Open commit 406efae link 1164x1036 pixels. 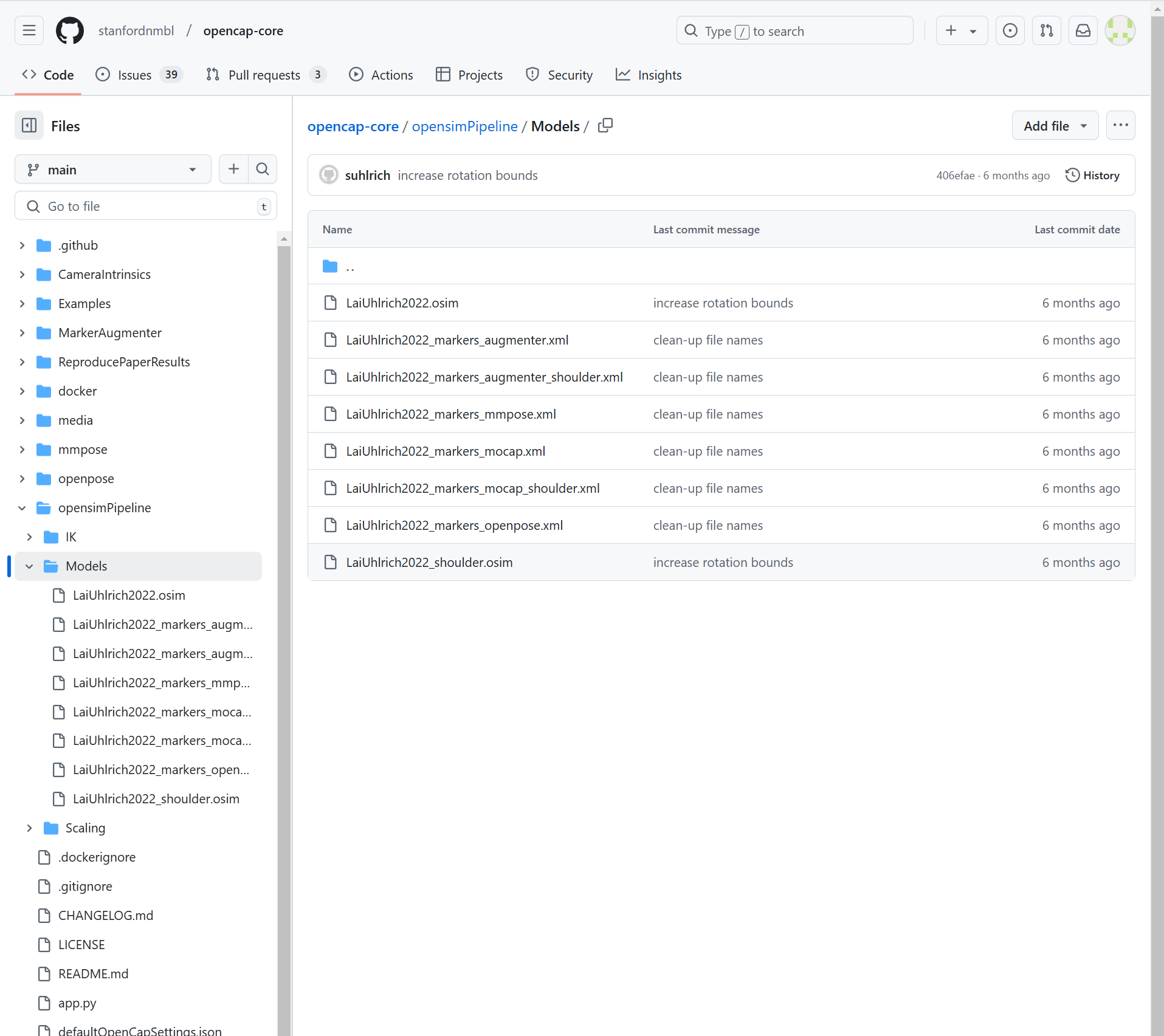click(x=956, y=175)
